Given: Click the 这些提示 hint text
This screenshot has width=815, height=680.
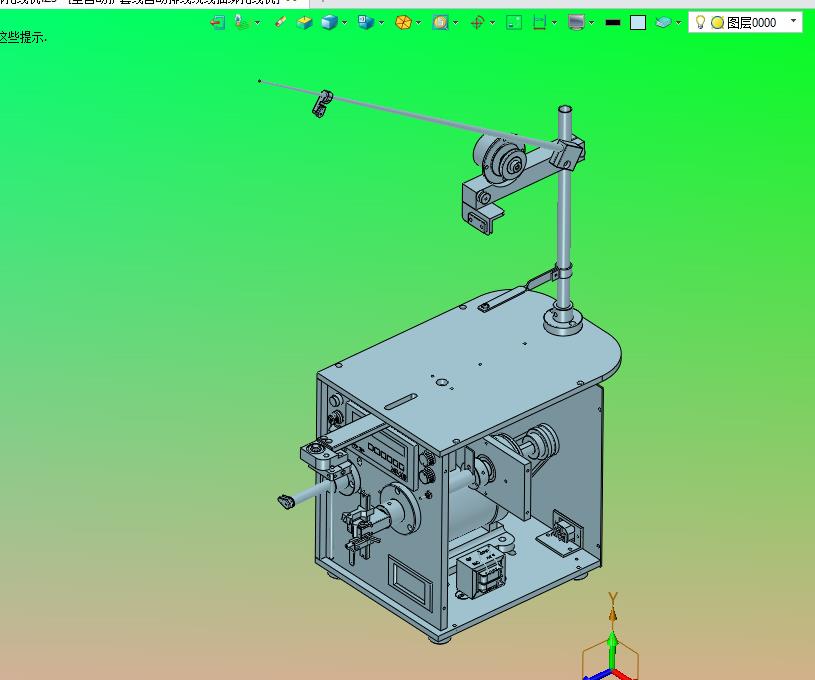Looking at the screenshot, I should [23, 37].
